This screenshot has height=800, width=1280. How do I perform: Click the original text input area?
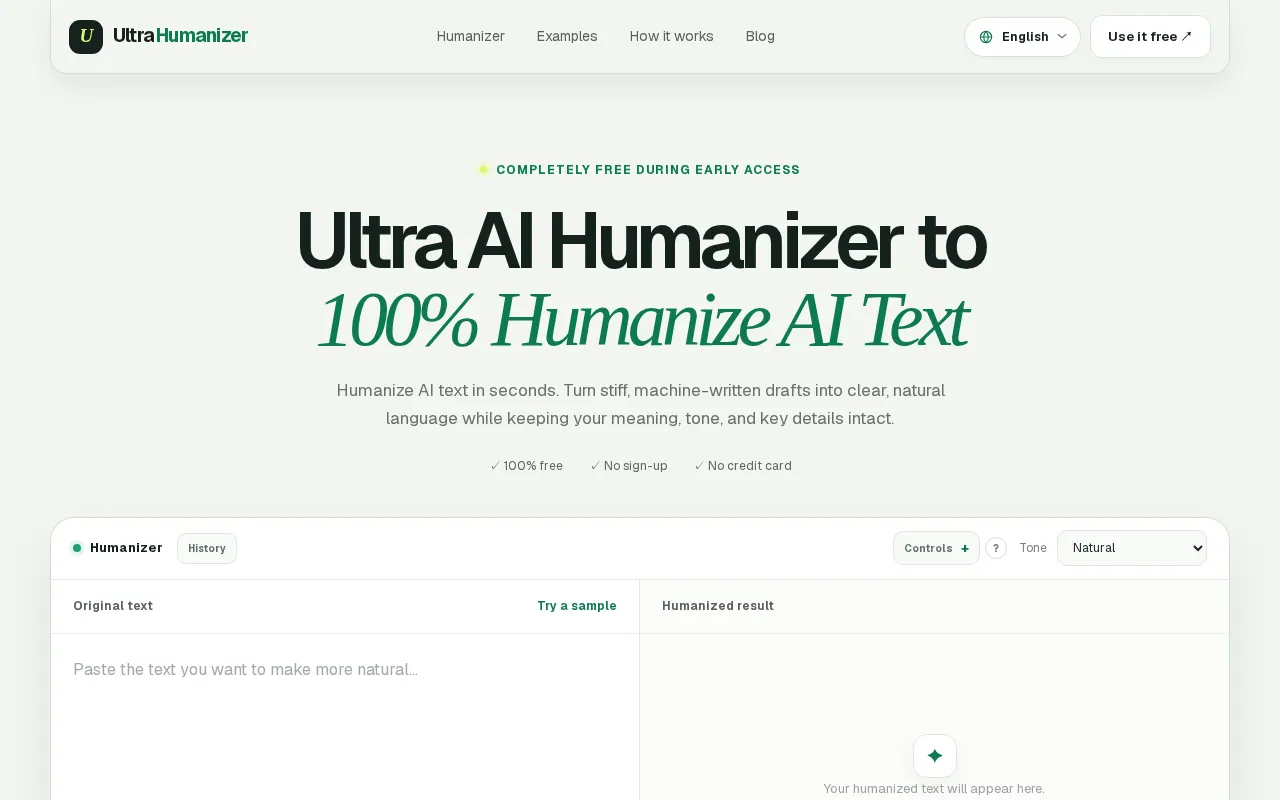point(345,717)
